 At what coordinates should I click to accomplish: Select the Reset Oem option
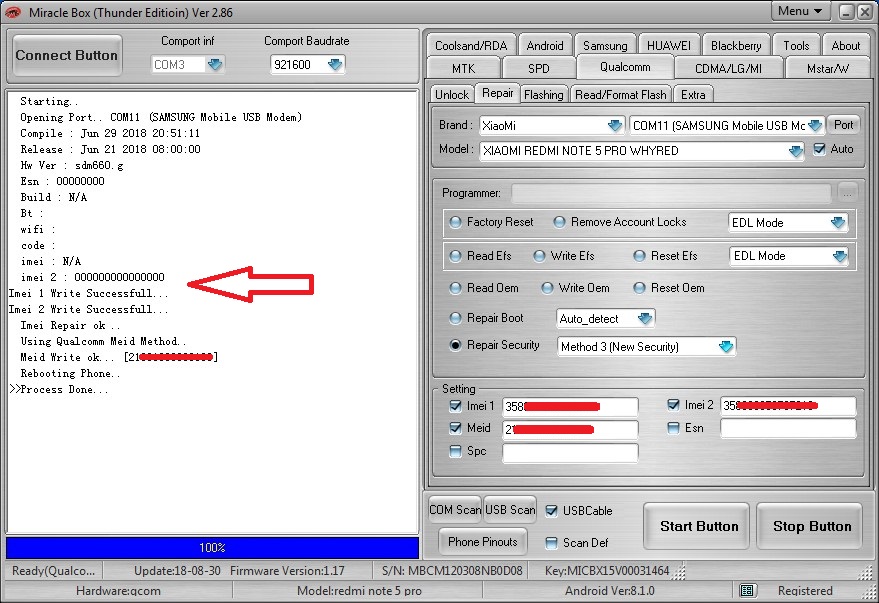639,288
